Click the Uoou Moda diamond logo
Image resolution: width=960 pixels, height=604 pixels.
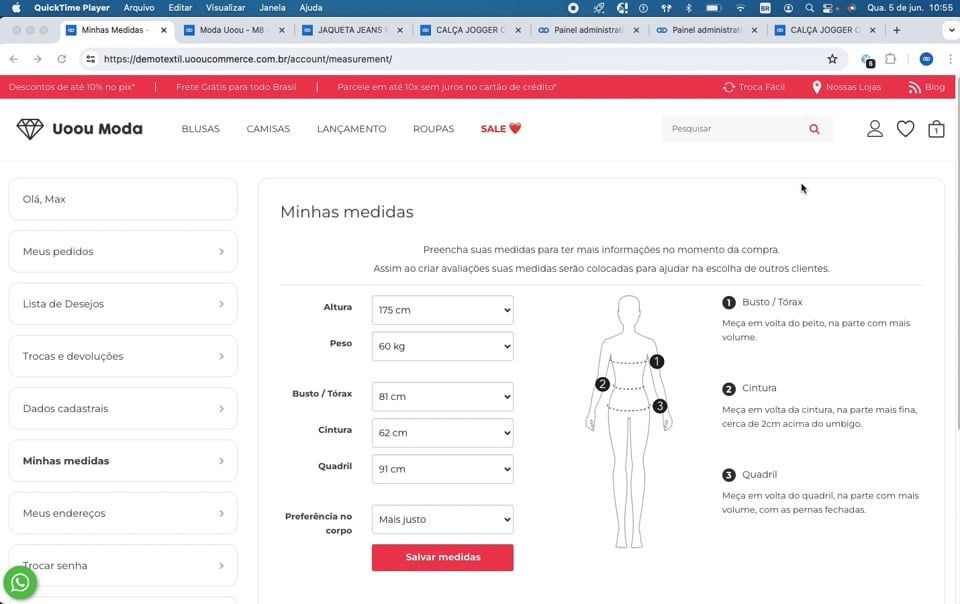30,127
